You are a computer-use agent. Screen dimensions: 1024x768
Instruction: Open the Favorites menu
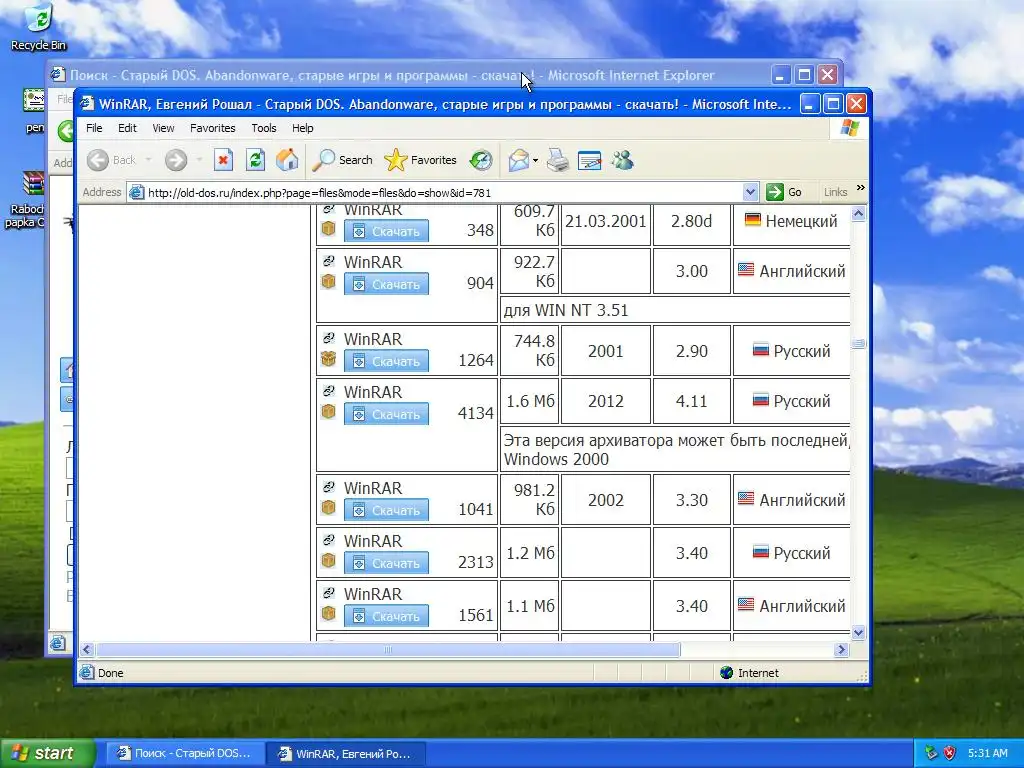click(213, 128)
